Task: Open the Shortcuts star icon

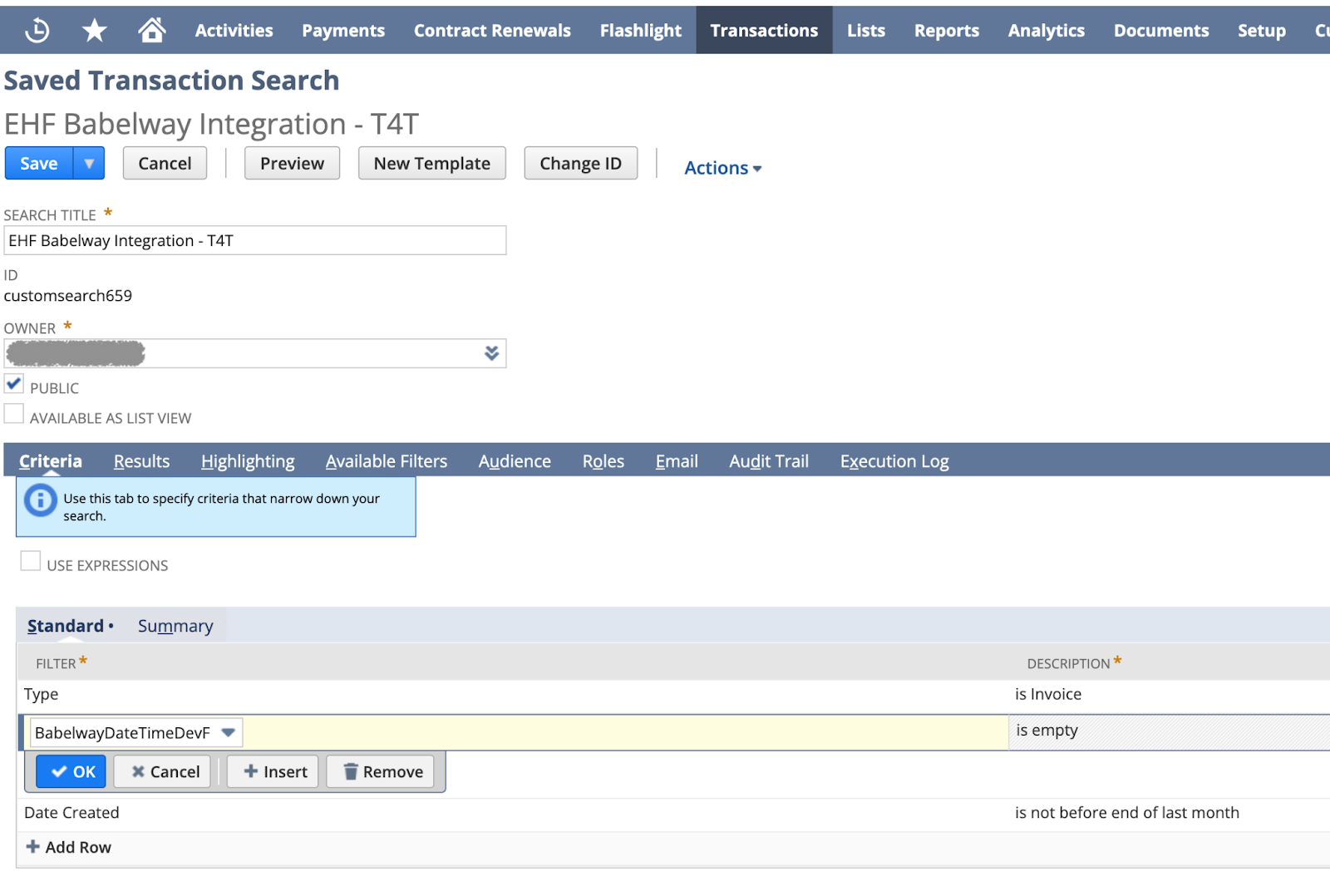Action: [x=95, y=31]
